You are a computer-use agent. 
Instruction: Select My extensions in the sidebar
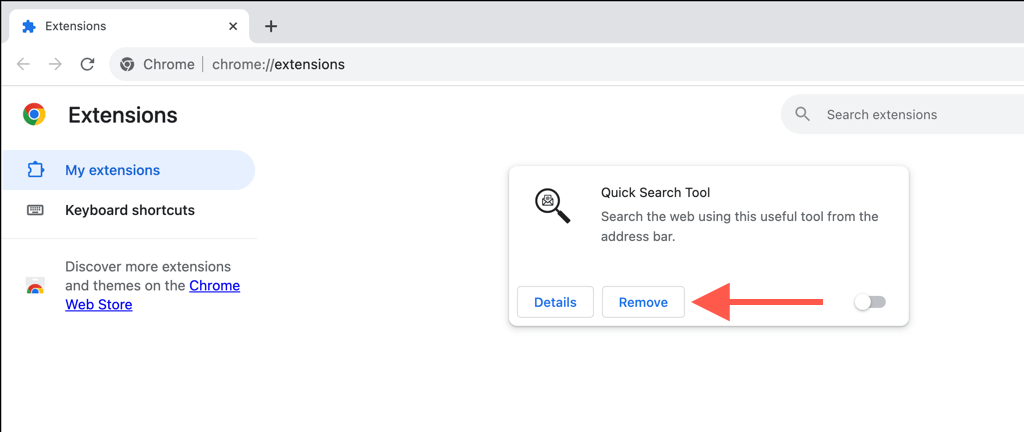tap(112, 170)
